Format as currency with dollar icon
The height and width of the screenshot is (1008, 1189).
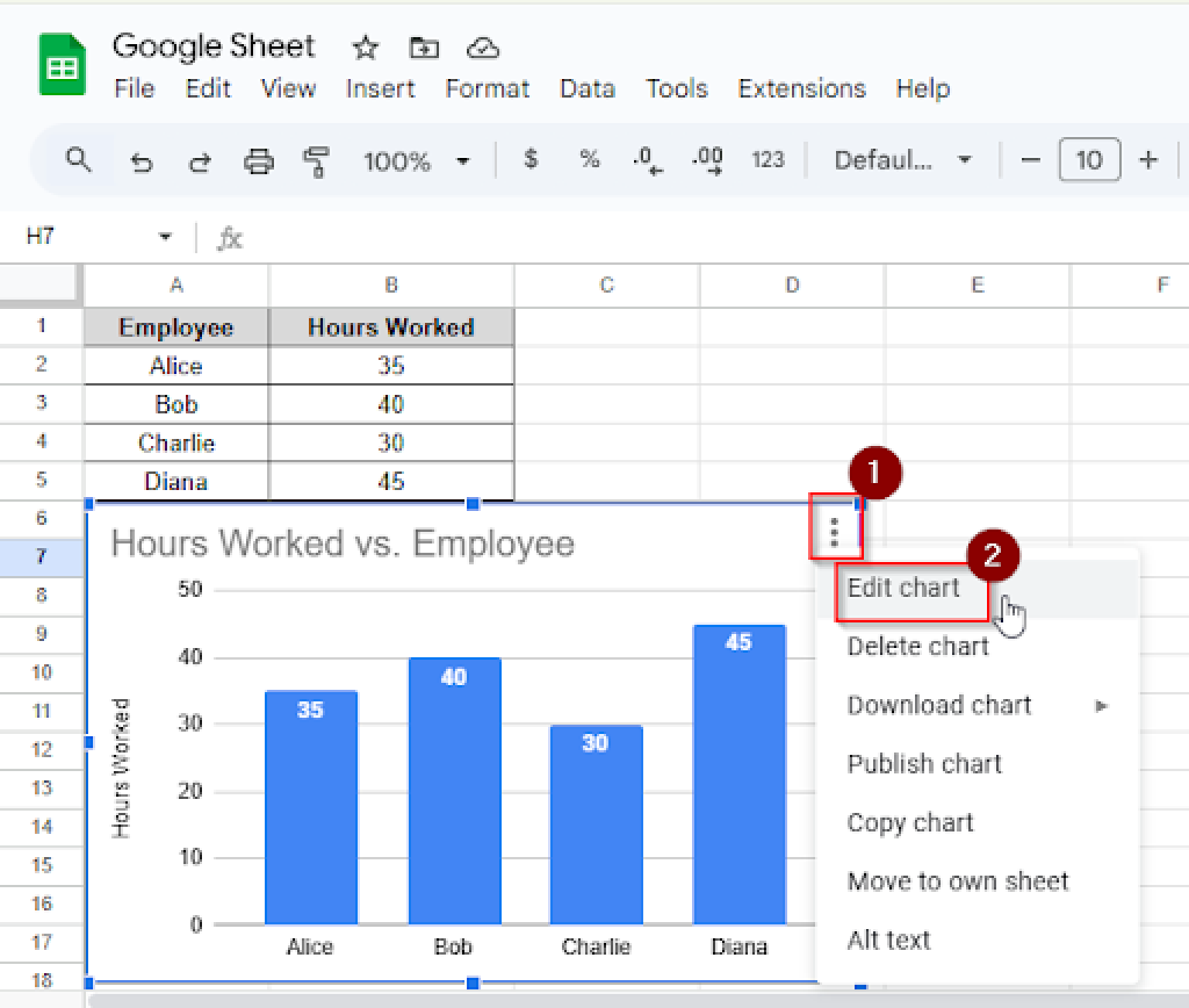[530, 159]
